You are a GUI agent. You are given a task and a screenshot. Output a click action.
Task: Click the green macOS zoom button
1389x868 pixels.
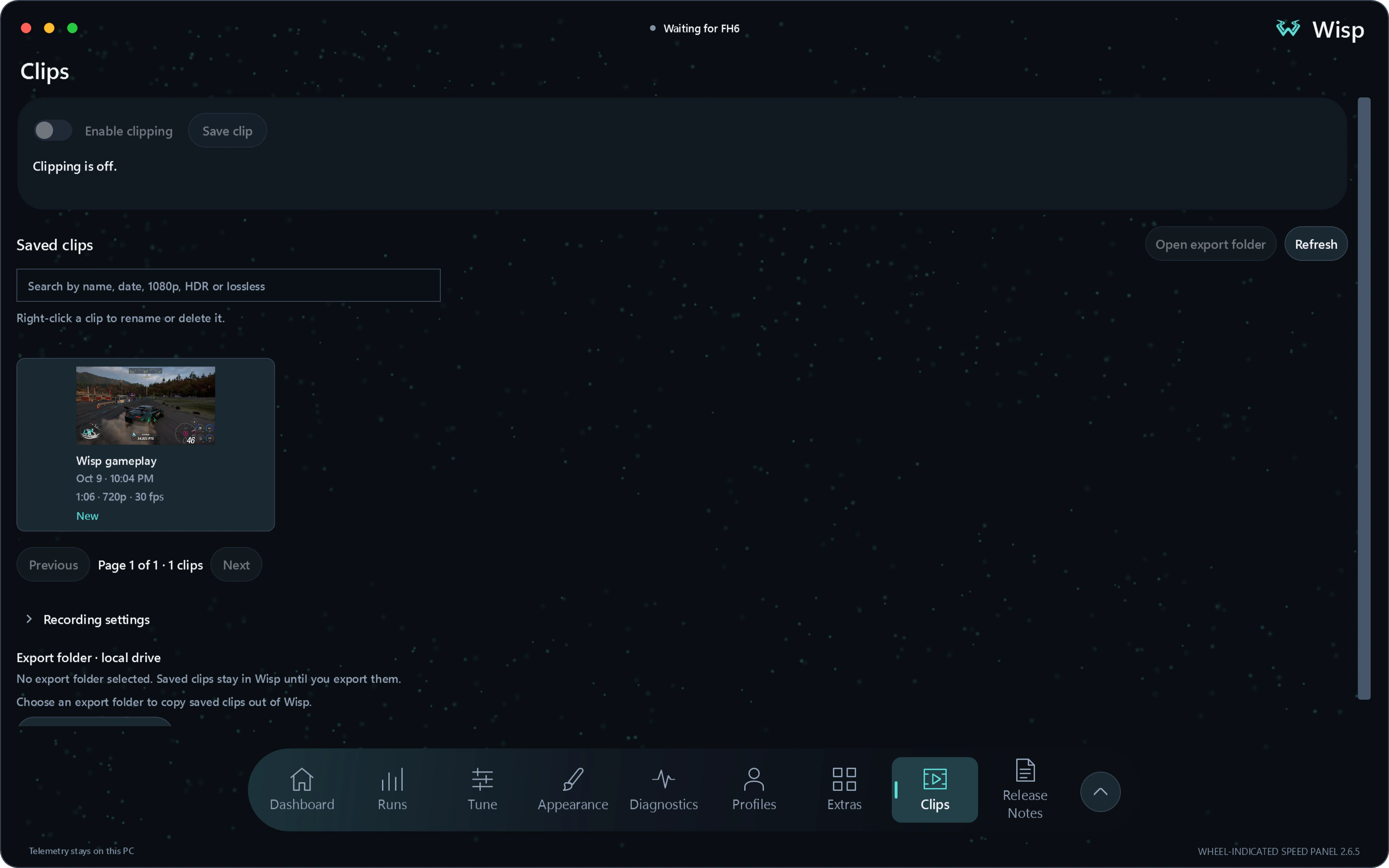click(72, 27)
